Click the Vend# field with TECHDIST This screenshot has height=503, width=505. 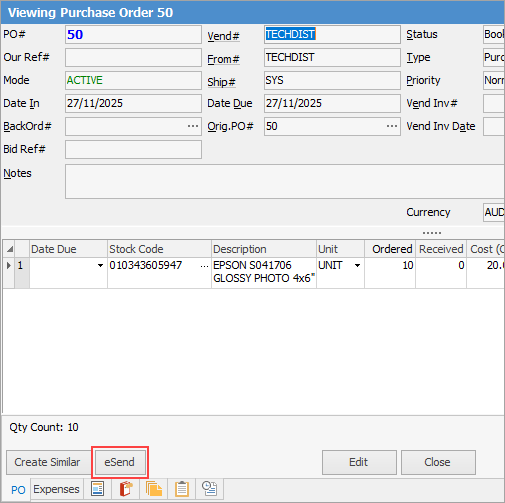coord(332,35)
